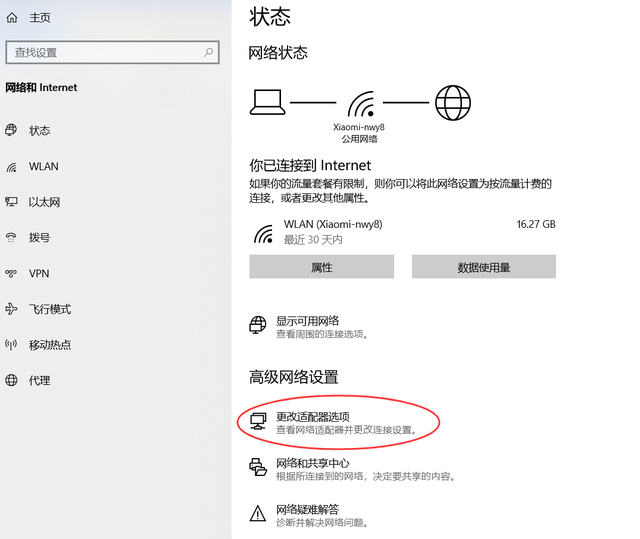Viewport: 640px width, 539px height.
Task: Click the 网络疑难解答 warning triangle icon
Action: click(x=258, y=513)
